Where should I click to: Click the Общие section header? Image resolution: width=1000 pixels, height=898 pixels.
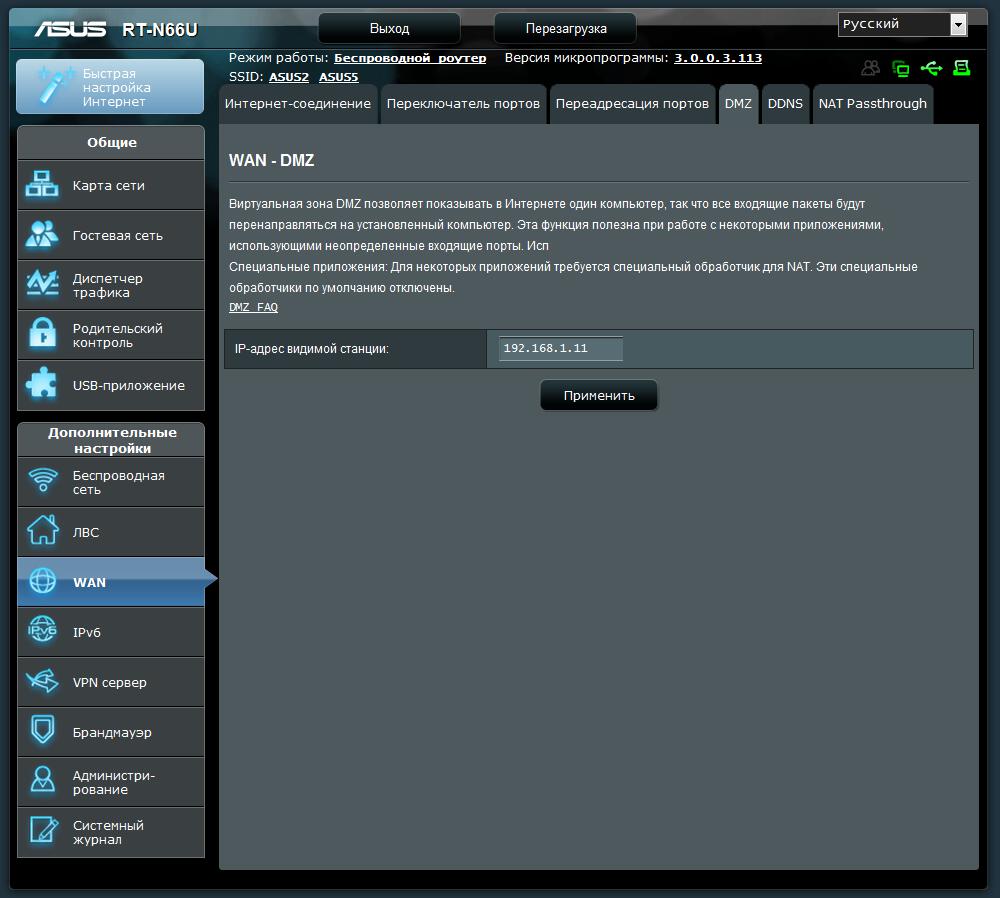coord(112,142)
